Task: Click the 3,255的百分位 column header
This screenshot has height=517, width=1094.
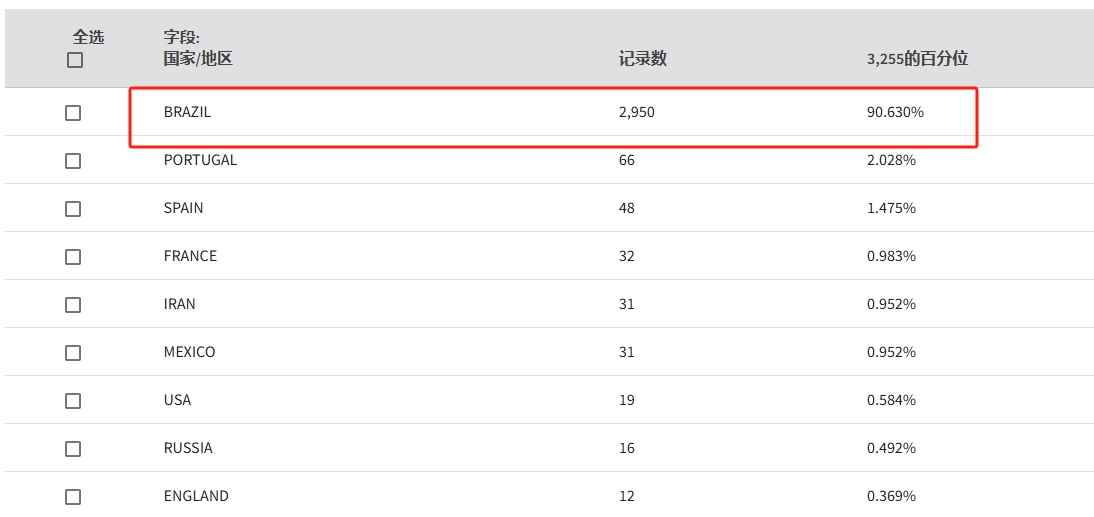Action: coord(917,59)
